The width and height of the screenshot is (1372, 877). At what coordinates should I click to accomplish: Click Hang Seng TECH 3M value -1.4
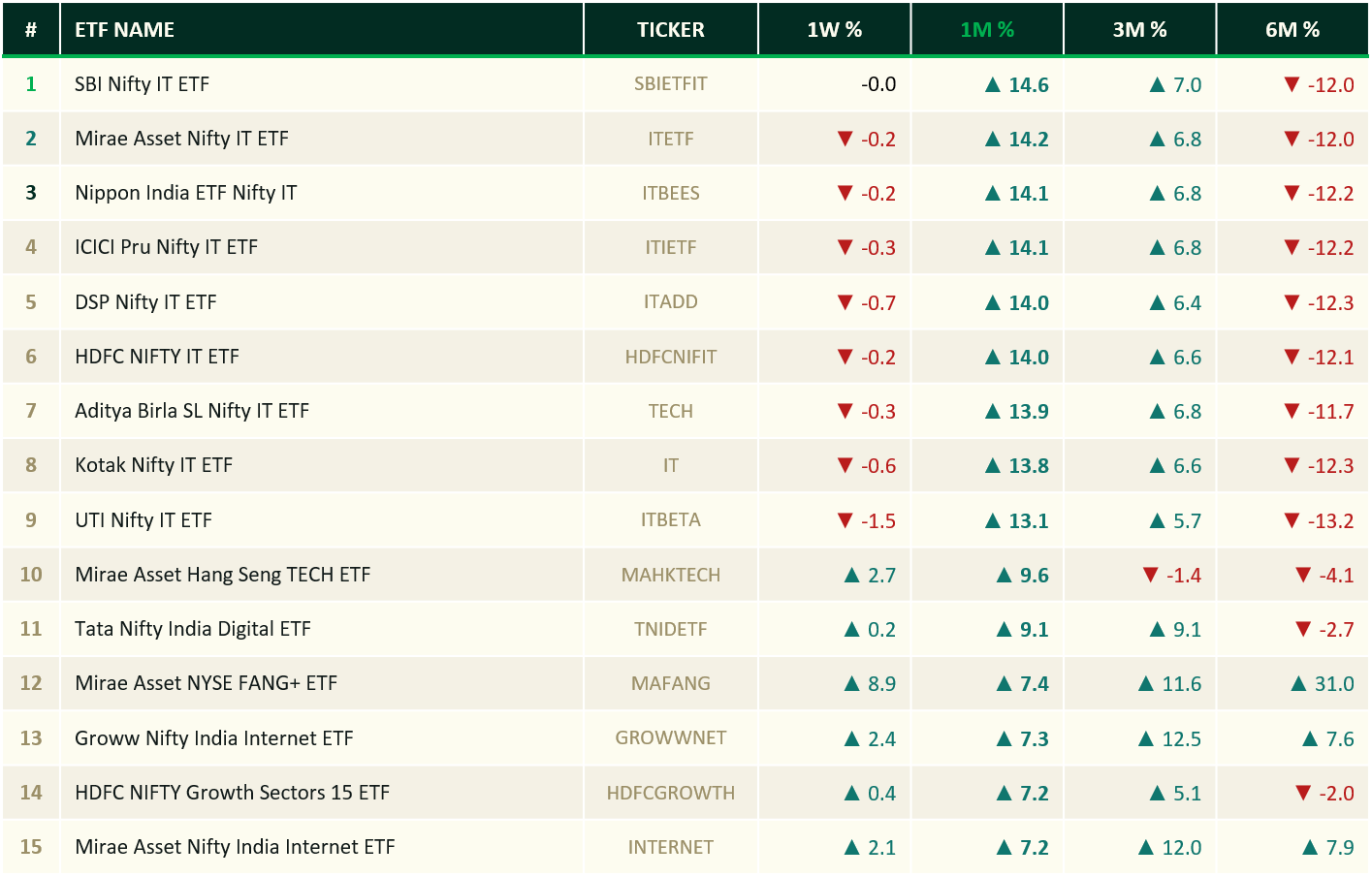tap(1172, 575)
